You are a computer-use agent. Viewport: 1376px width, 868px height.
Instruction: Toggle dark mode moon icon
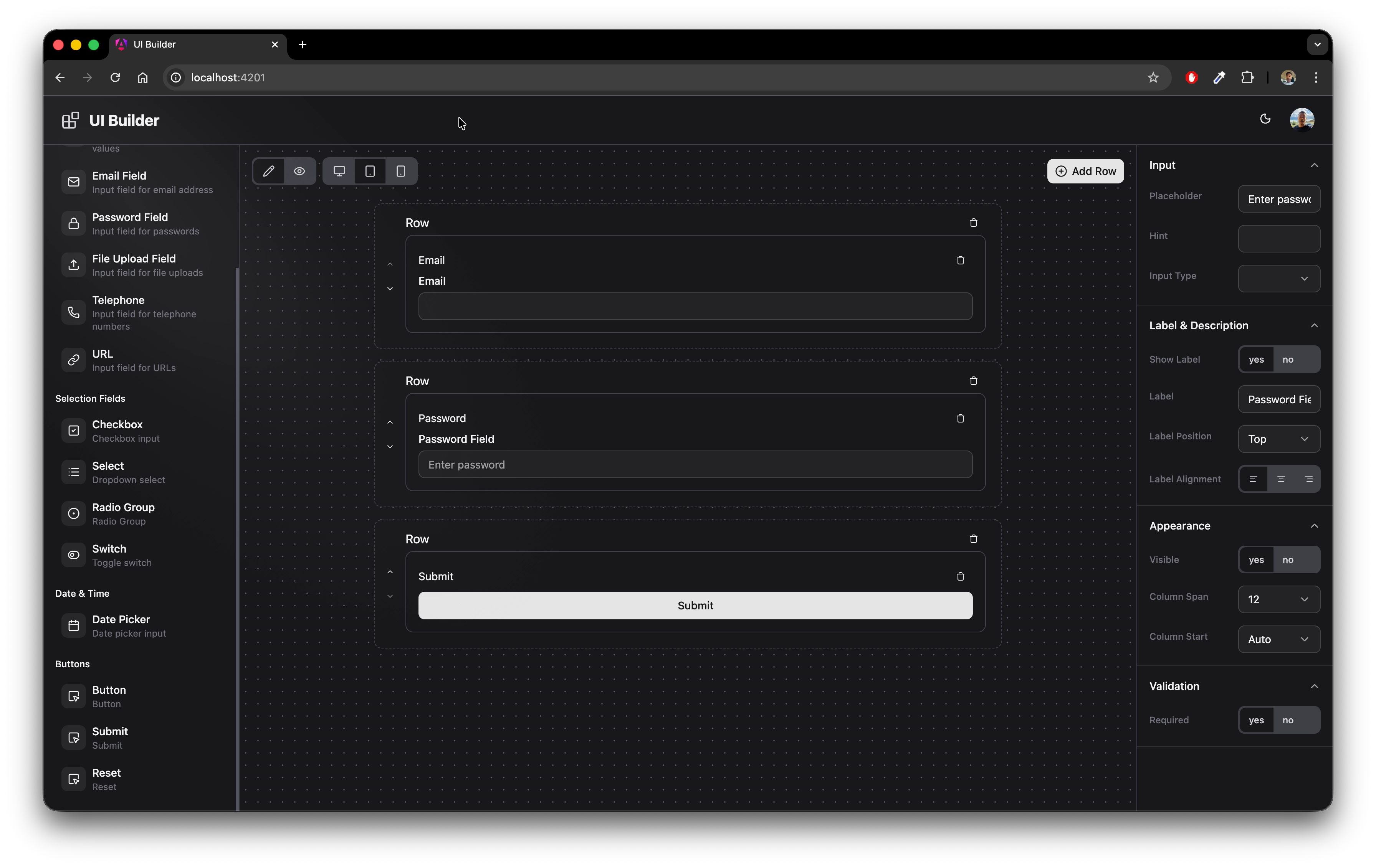click(1265, 119)
